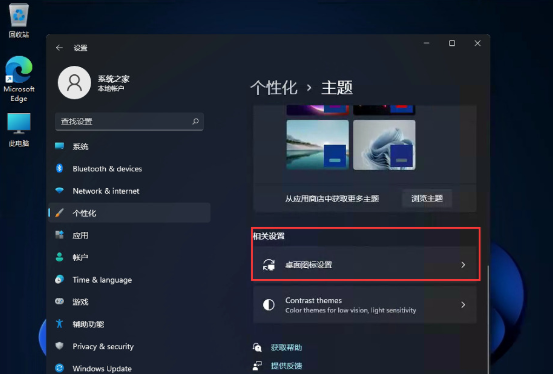Open the Contrast themes row
The image size is (553, 374).
[x=365, y=304]
